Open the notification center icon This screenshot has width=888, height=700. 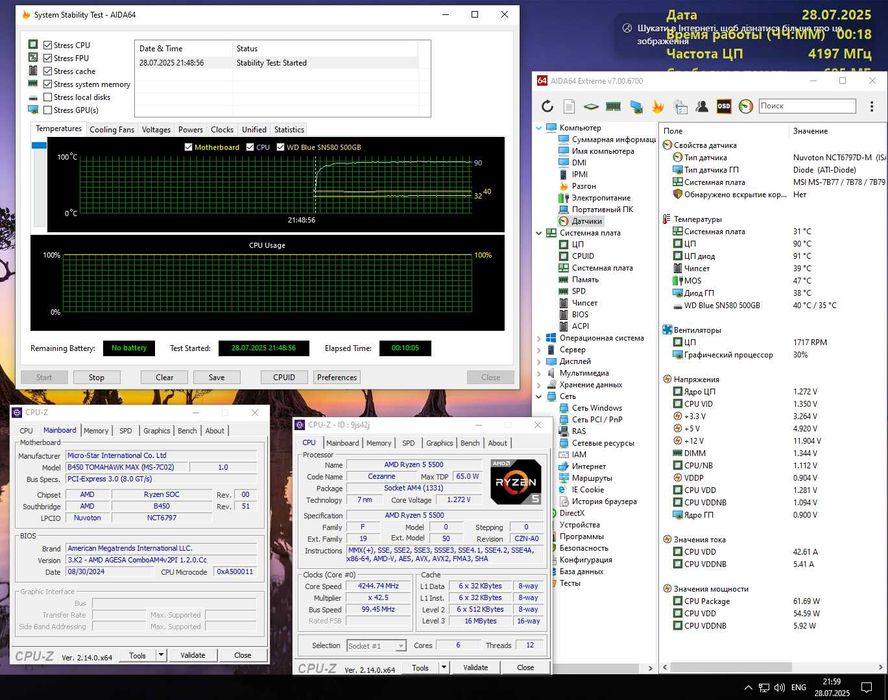pos(866,688)
